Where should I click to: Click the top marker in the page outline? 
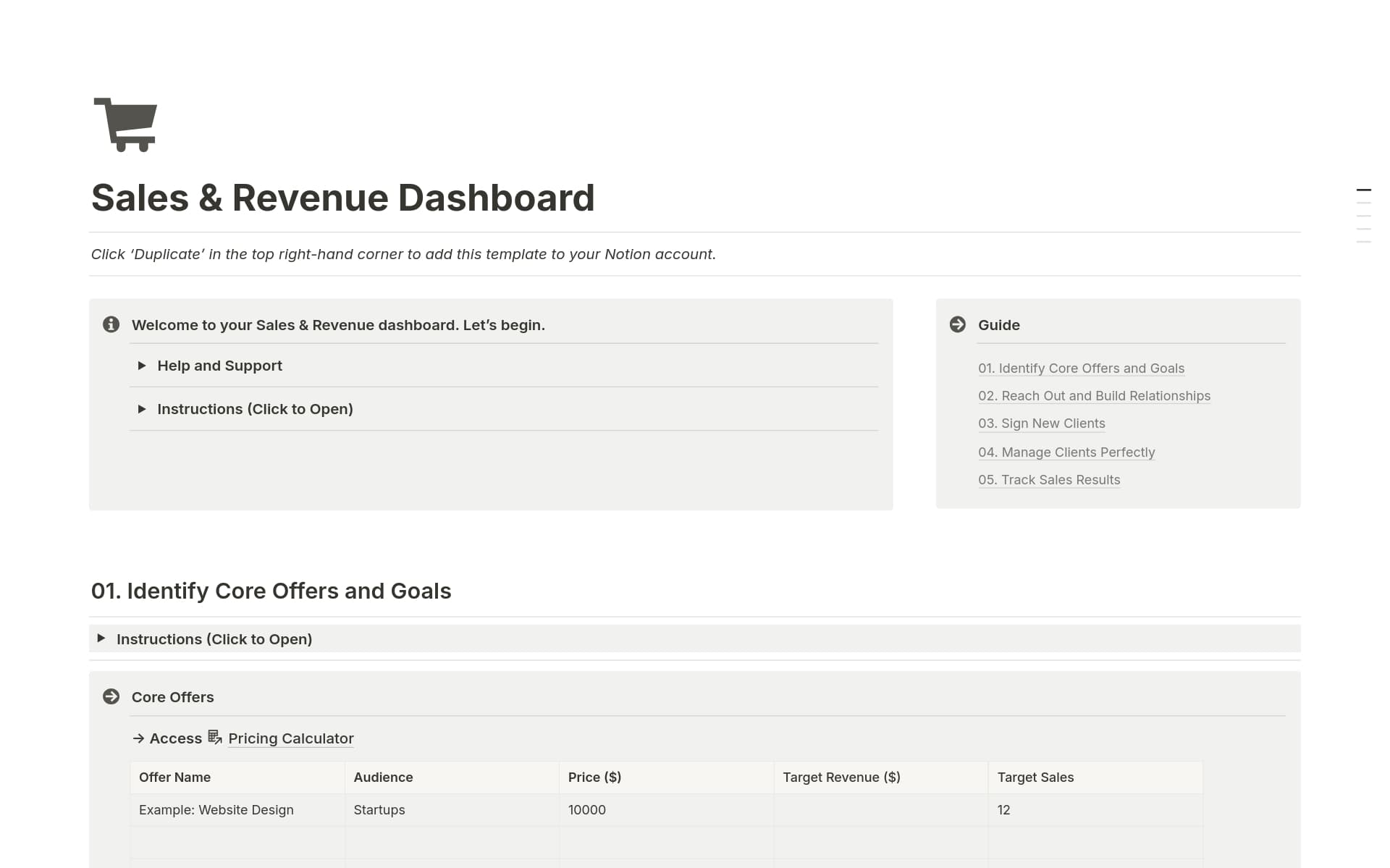pos(1363,190)
